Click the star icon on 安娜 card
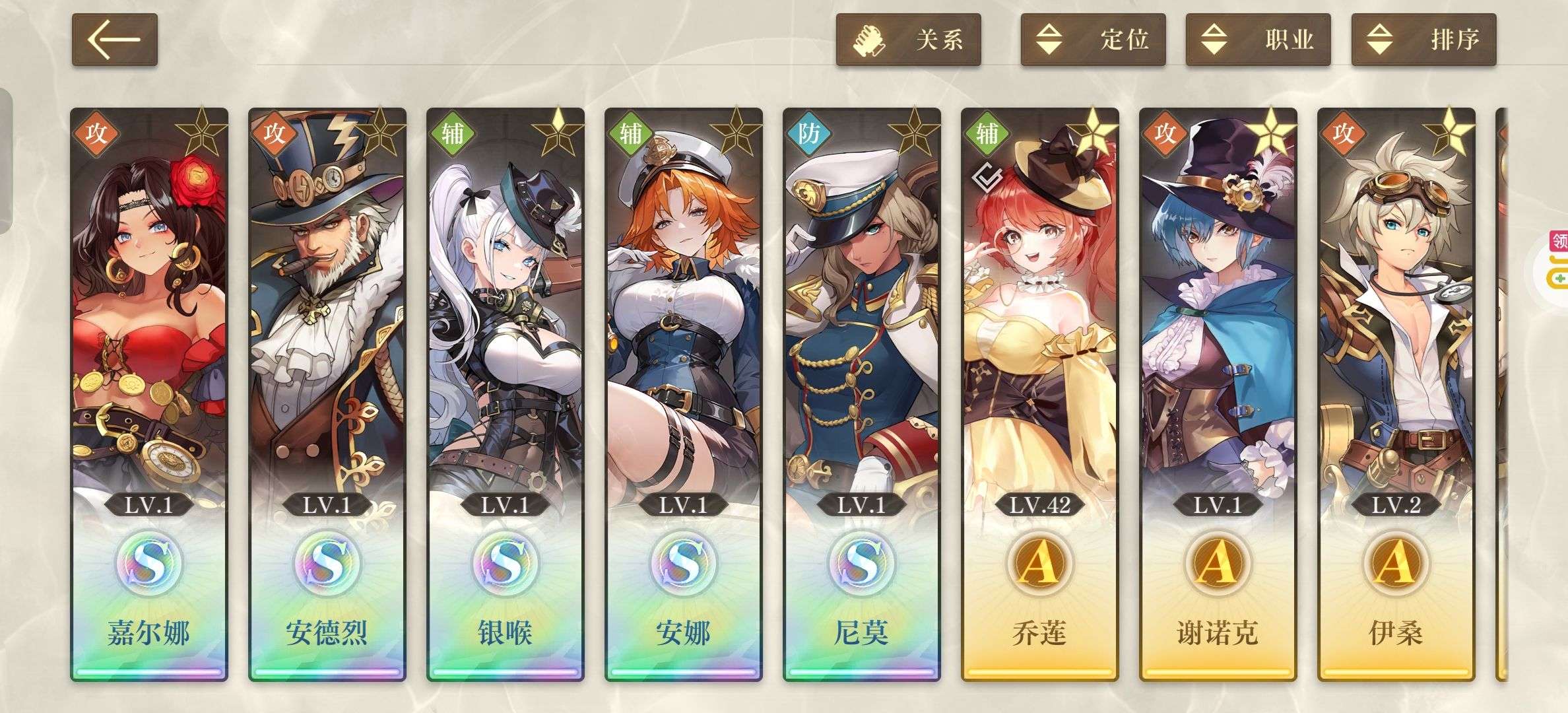The width and height of the screenshot is (1568, 713). click(x=735, y=133)
